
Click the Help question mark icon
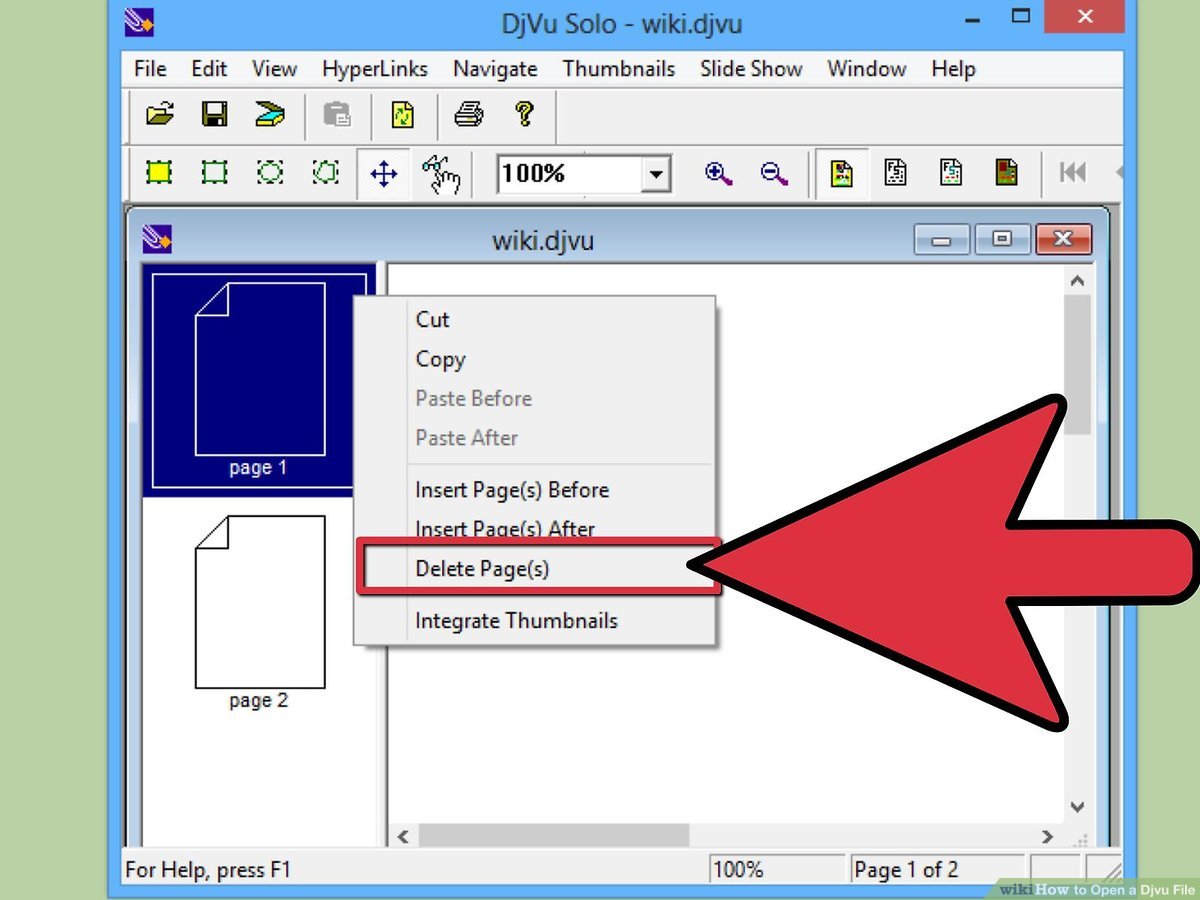click(x=523, y=115)
